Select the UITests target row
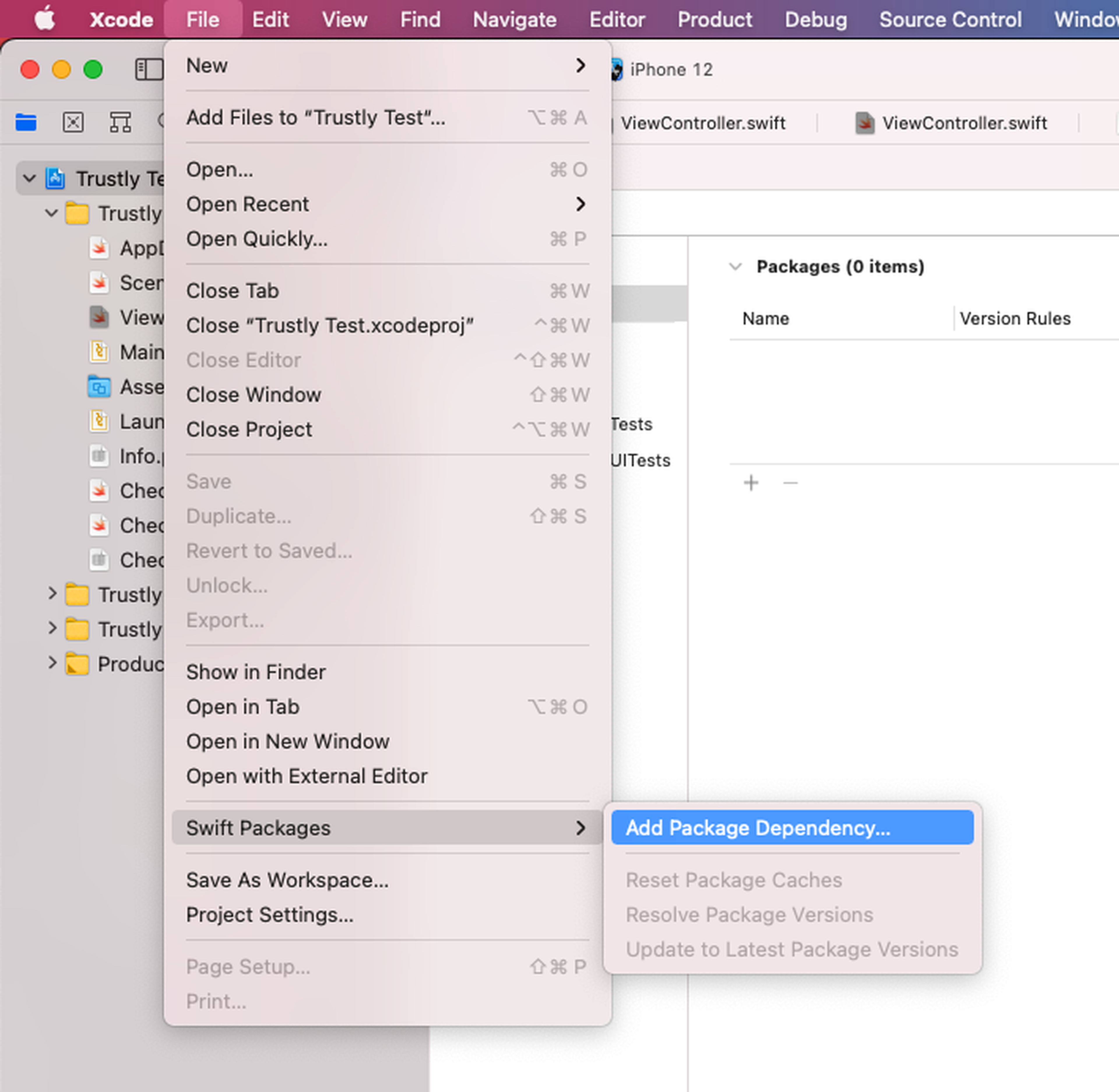 [641, 460]
